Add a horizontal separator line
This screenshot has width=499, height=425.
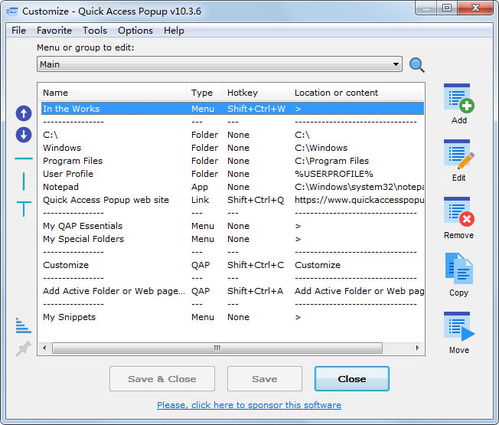24,158
